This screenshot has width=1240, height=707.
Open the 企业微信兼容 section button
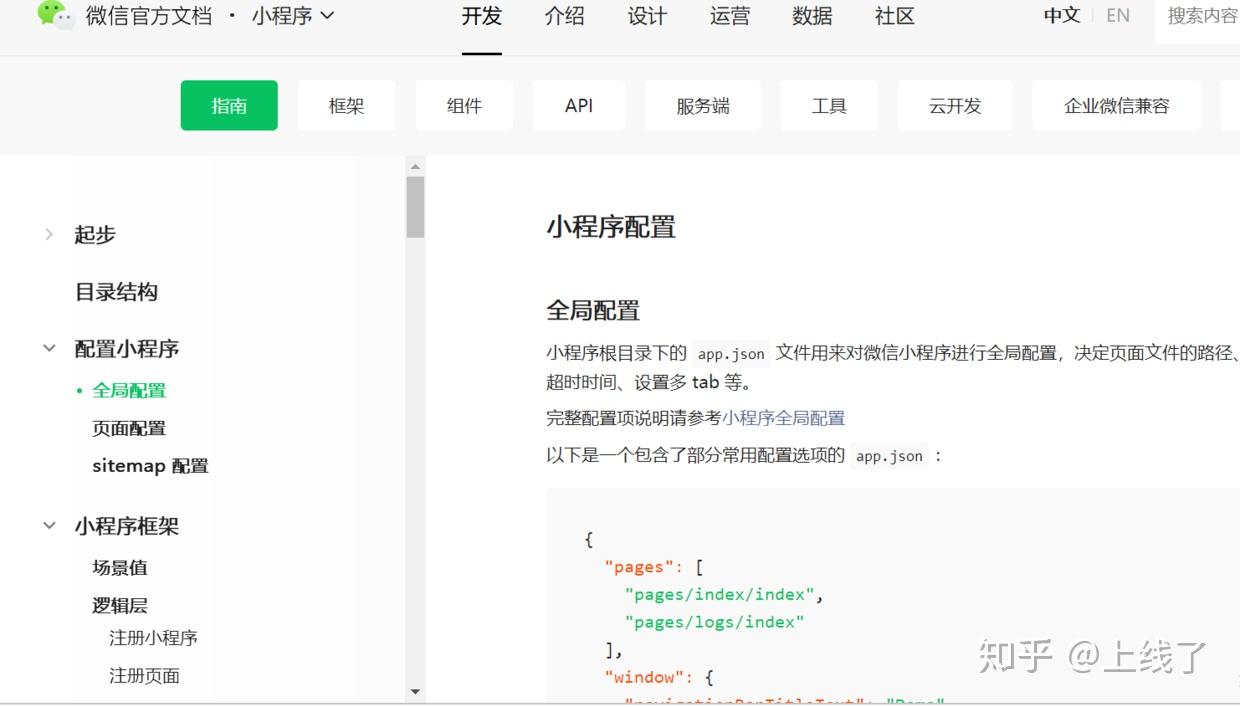click(x=1117, y=106)
